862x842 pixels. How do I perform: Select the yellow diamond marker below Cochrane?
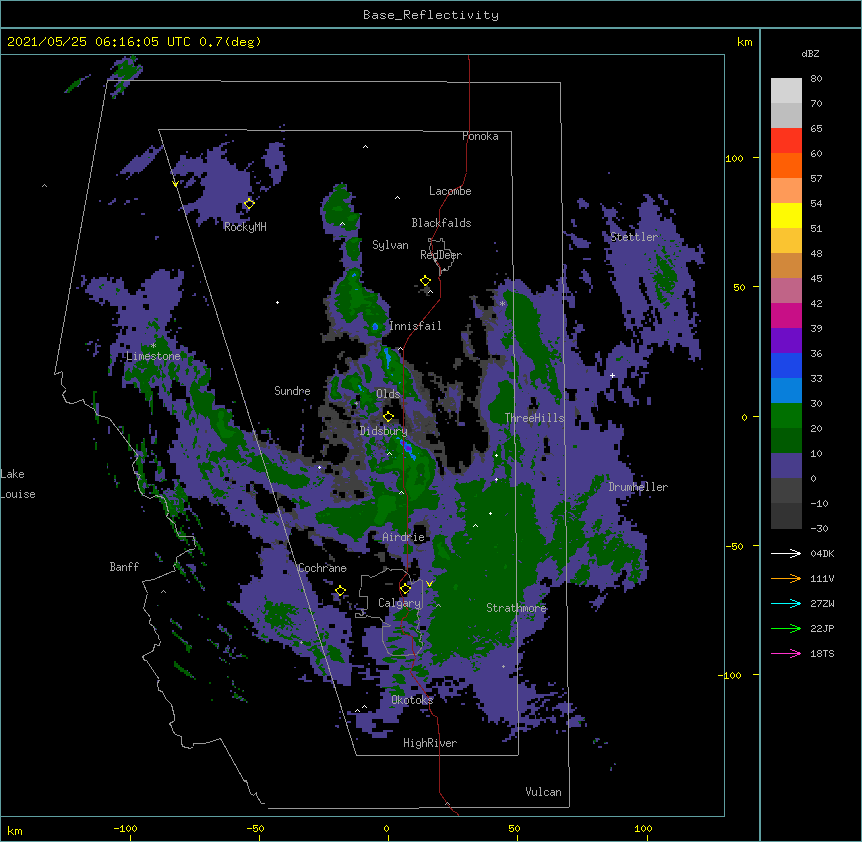(x=340, y=590)
